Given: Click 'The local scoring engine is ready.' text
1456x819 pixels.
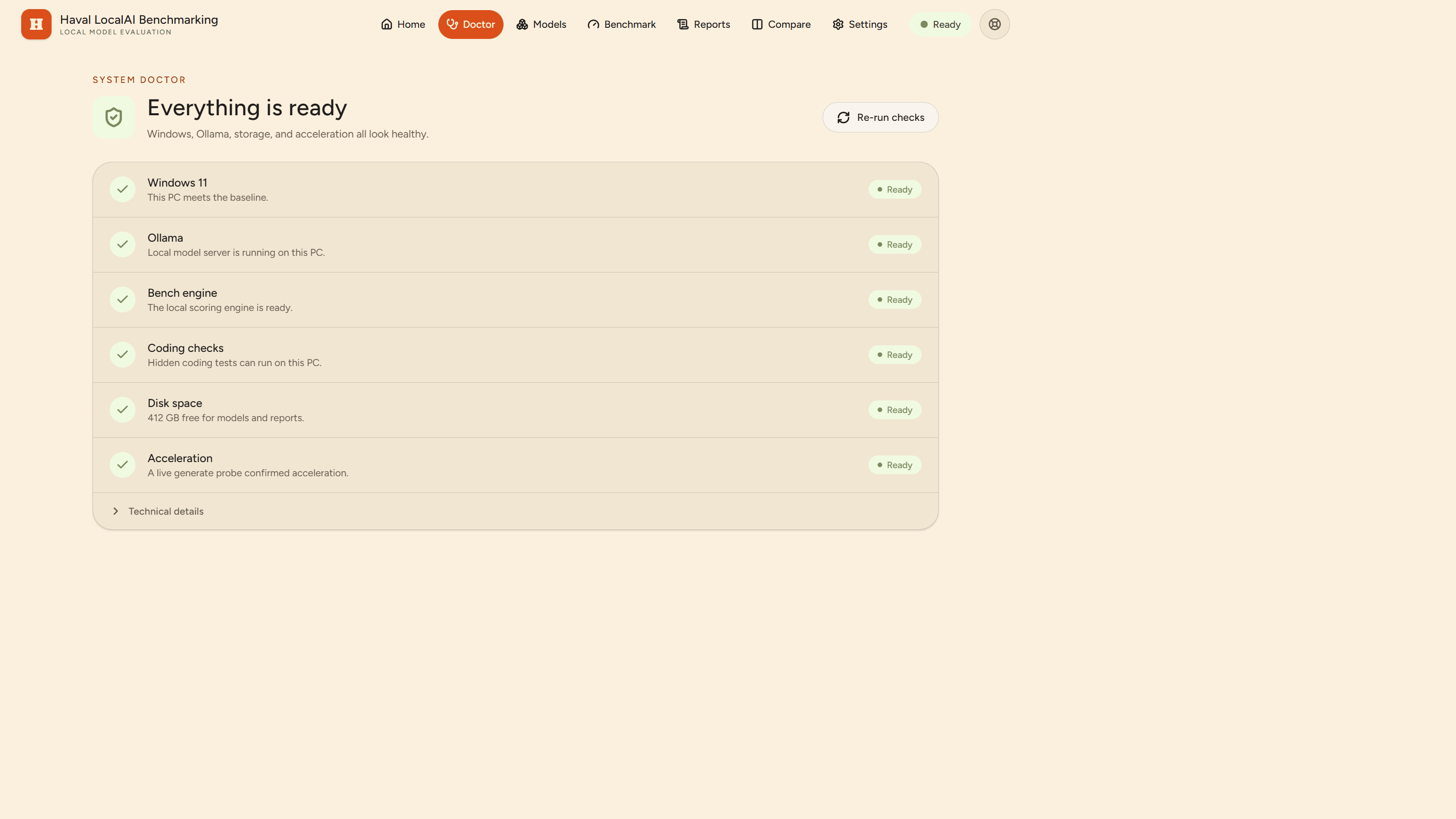Looking at the screenshot, I should pyautogui.click(x=220, y=307).
